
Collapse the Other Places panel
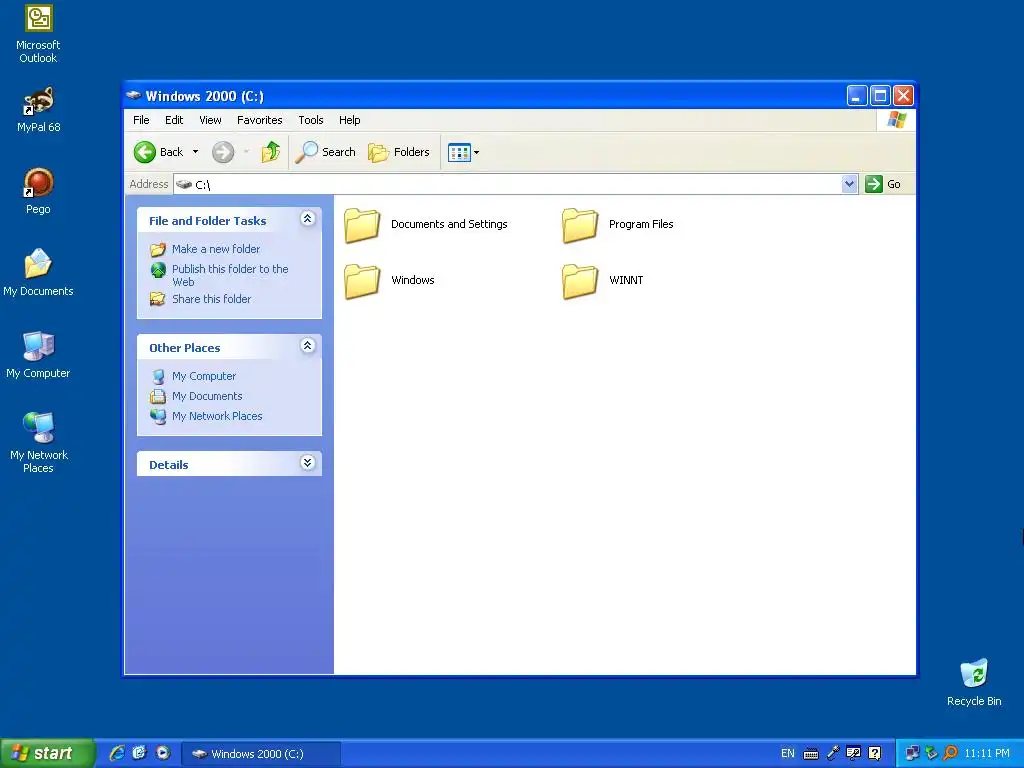[x=308, y=345]
